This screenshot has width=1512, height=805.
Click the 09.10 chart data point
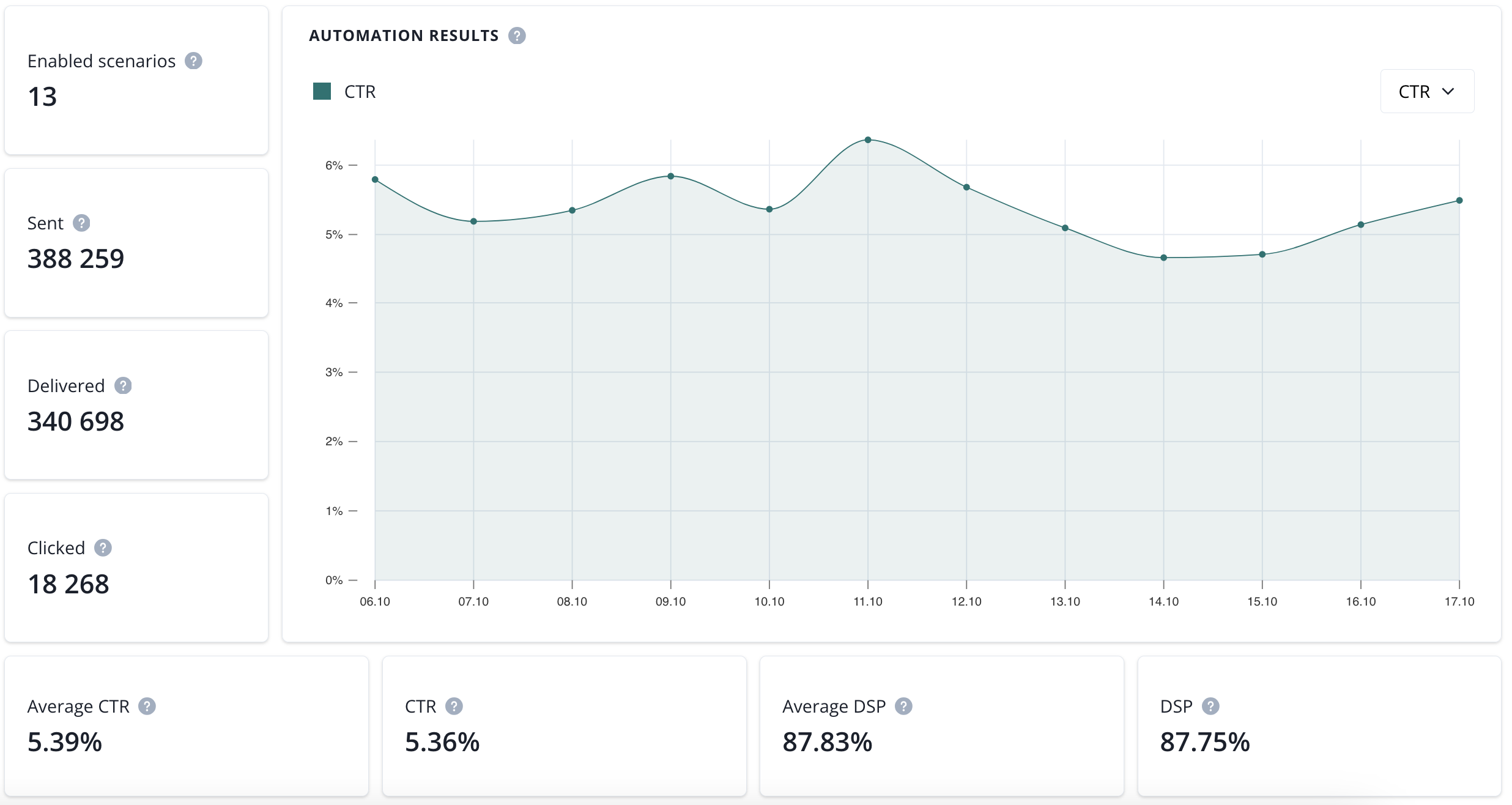pos(671,176)
